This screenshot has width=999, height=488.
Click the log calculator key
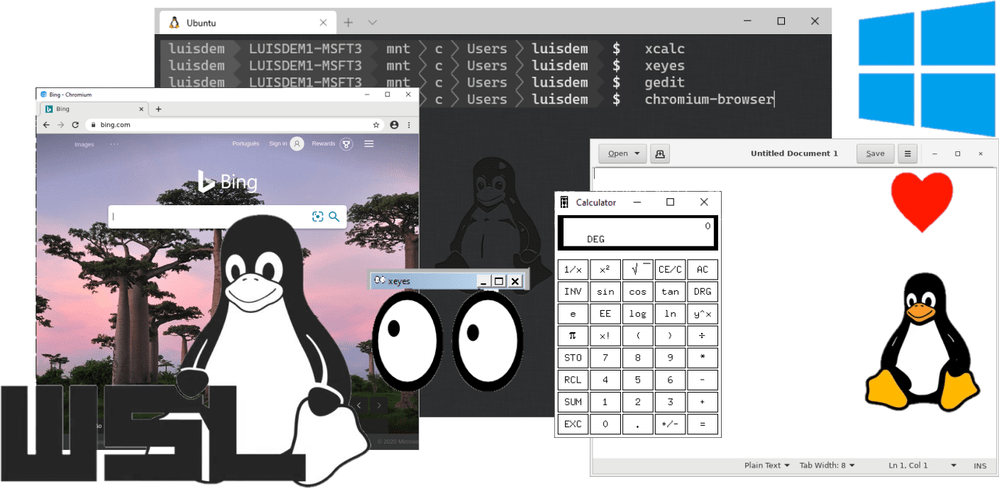638,313
